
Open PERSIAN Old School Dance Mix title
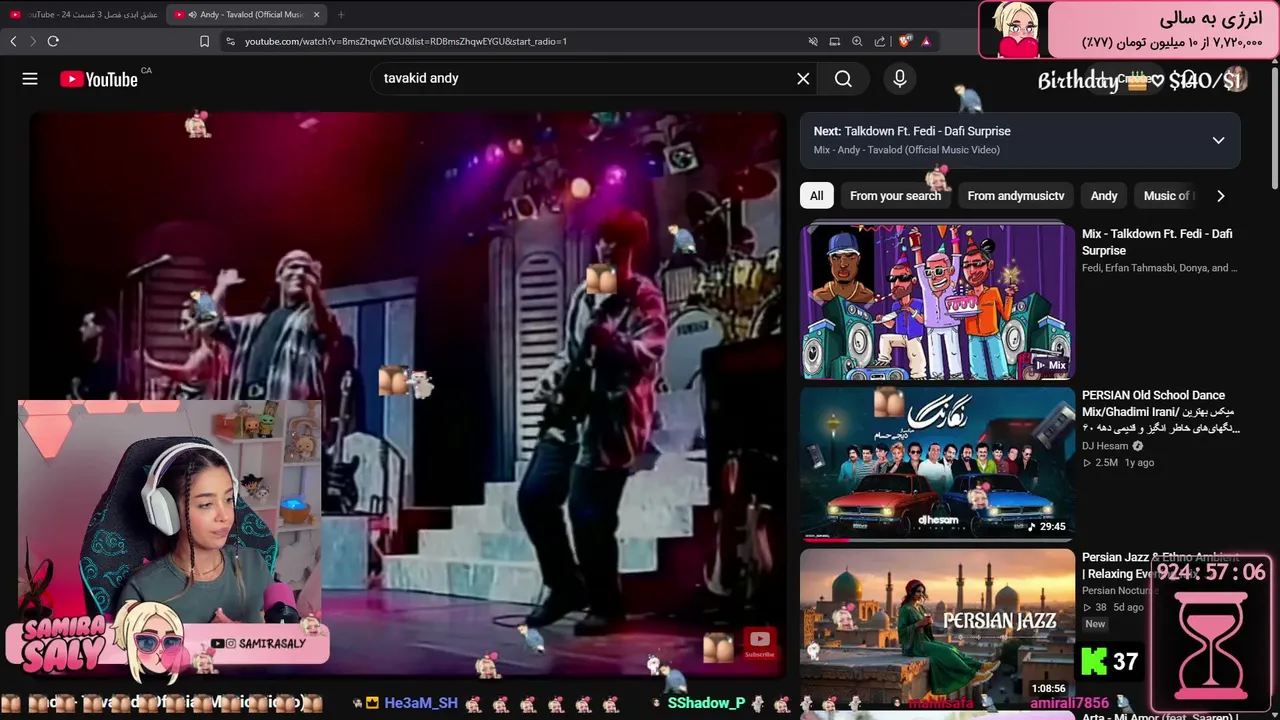(x=1160, y=411)
